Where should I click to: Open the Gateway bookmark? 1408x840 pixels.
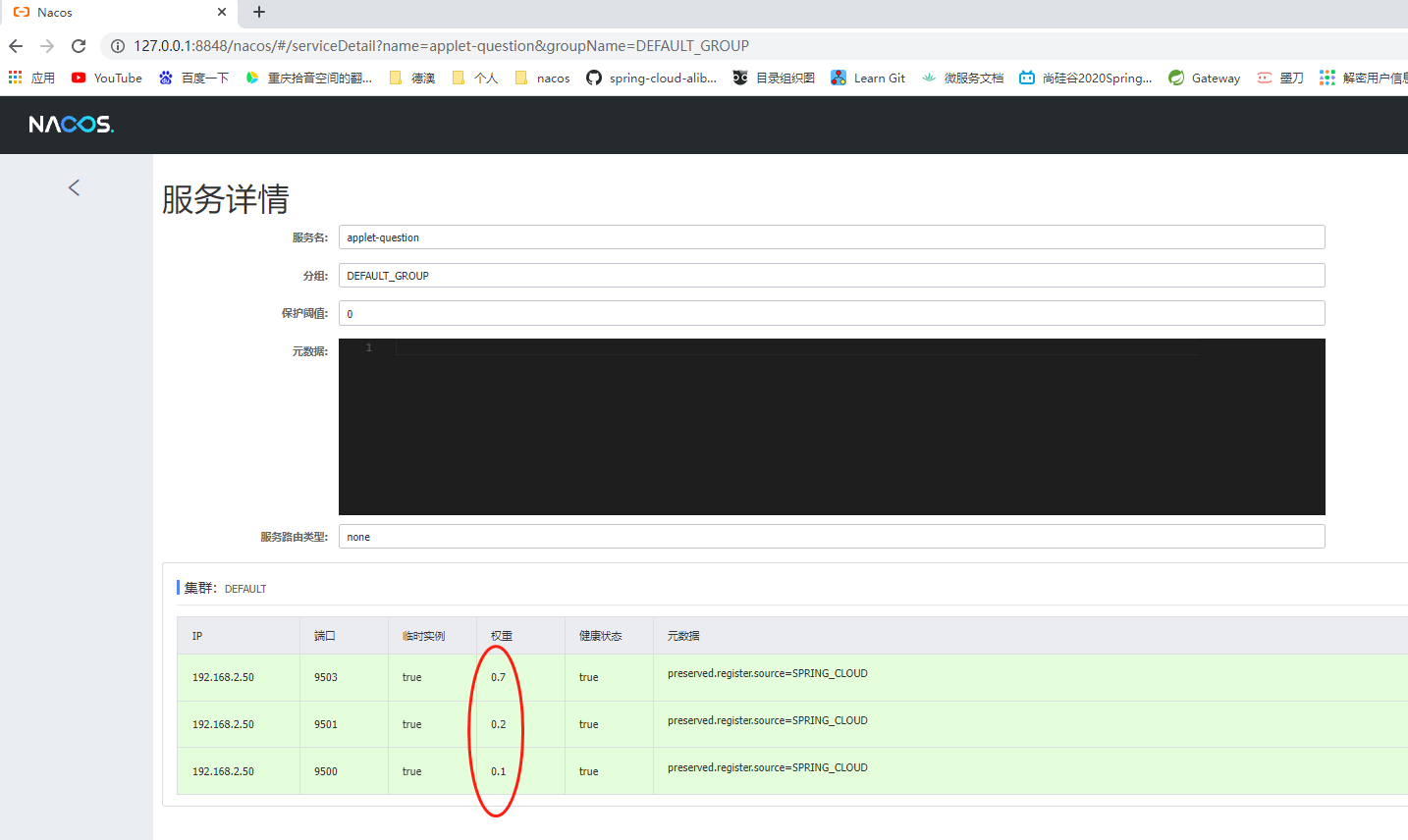click(x=1205, y=78)
